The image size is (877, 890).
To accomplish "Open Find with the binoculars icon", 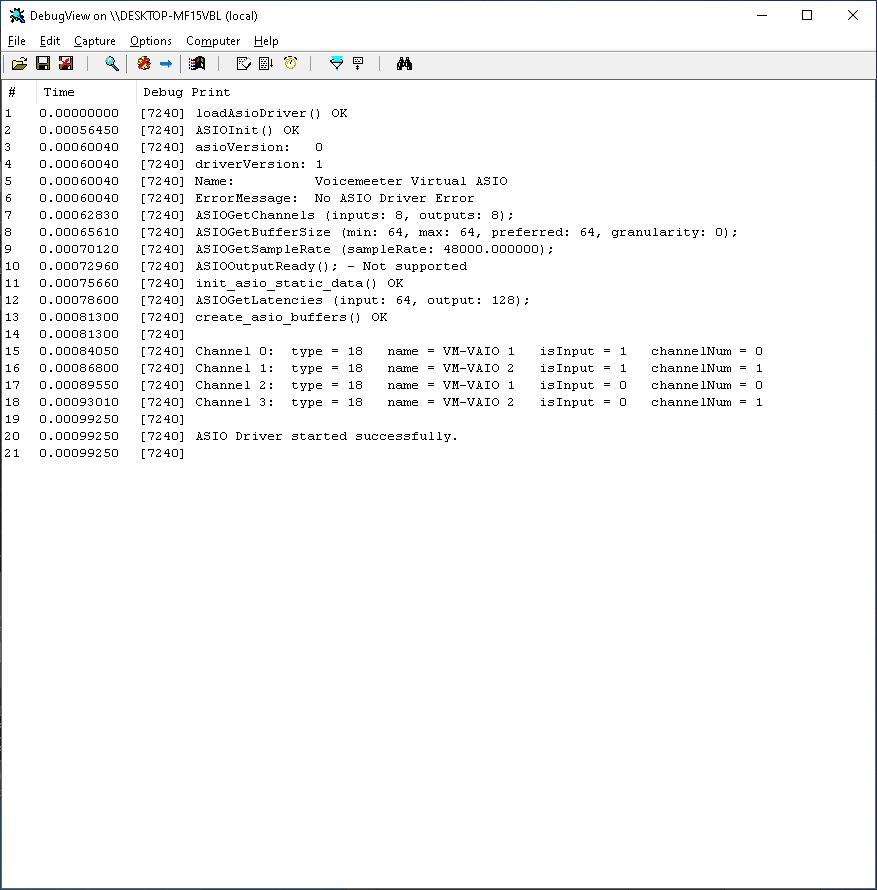I will (x=404, y=64).
